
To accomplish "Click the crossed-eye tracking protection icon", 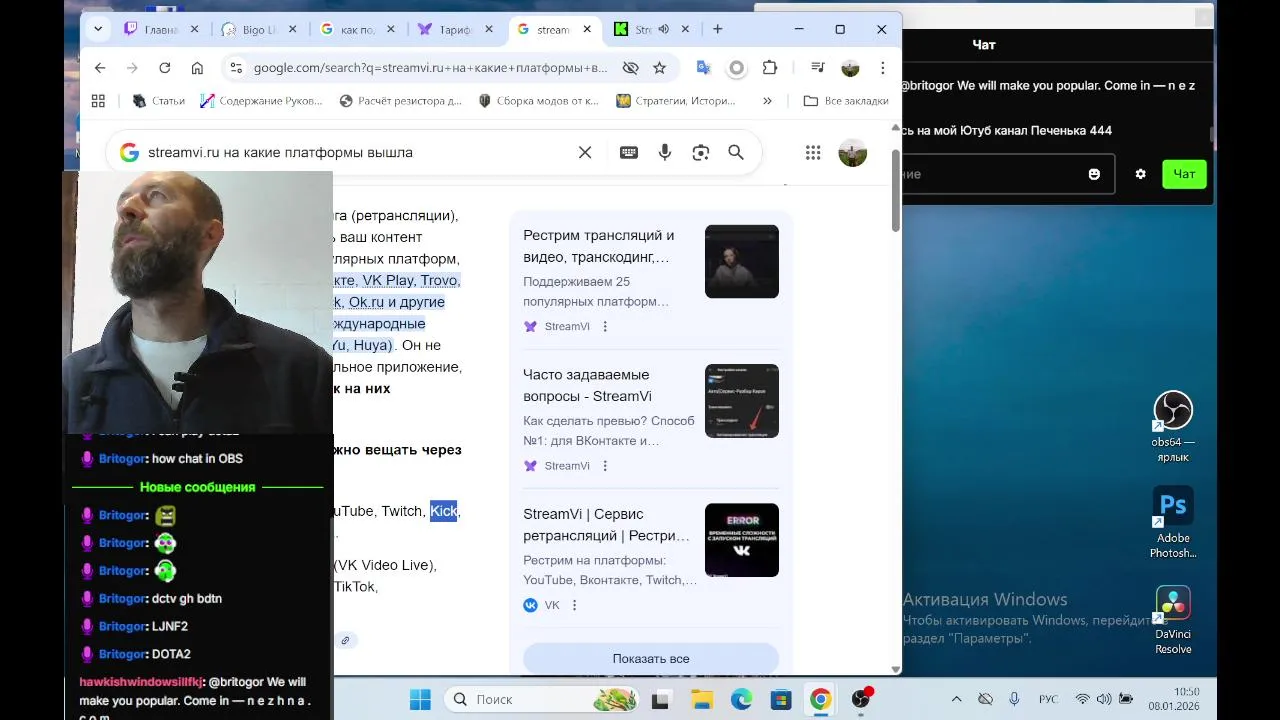I will 630,68.
